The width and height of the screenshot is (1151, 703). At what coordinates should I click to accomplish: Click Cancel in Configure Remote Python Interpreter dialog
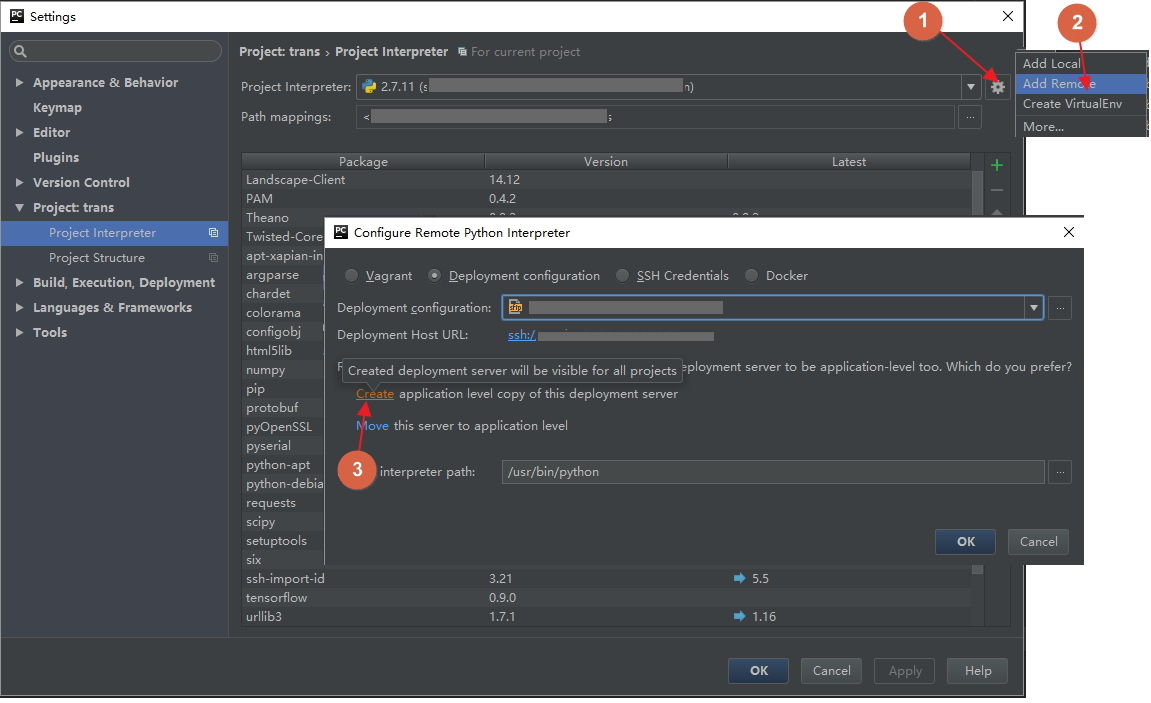coord(1038,542)
